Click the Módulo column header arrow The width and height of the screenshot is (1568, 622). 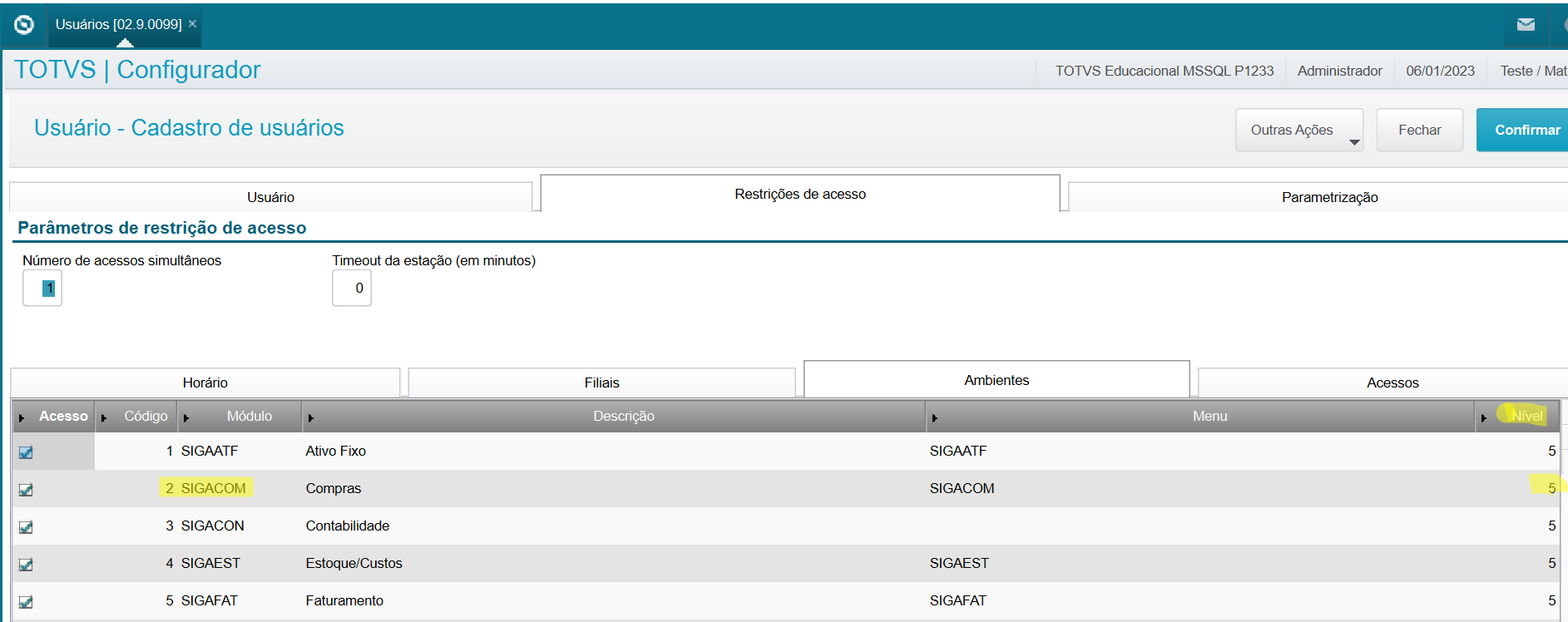tap(186, 417)
